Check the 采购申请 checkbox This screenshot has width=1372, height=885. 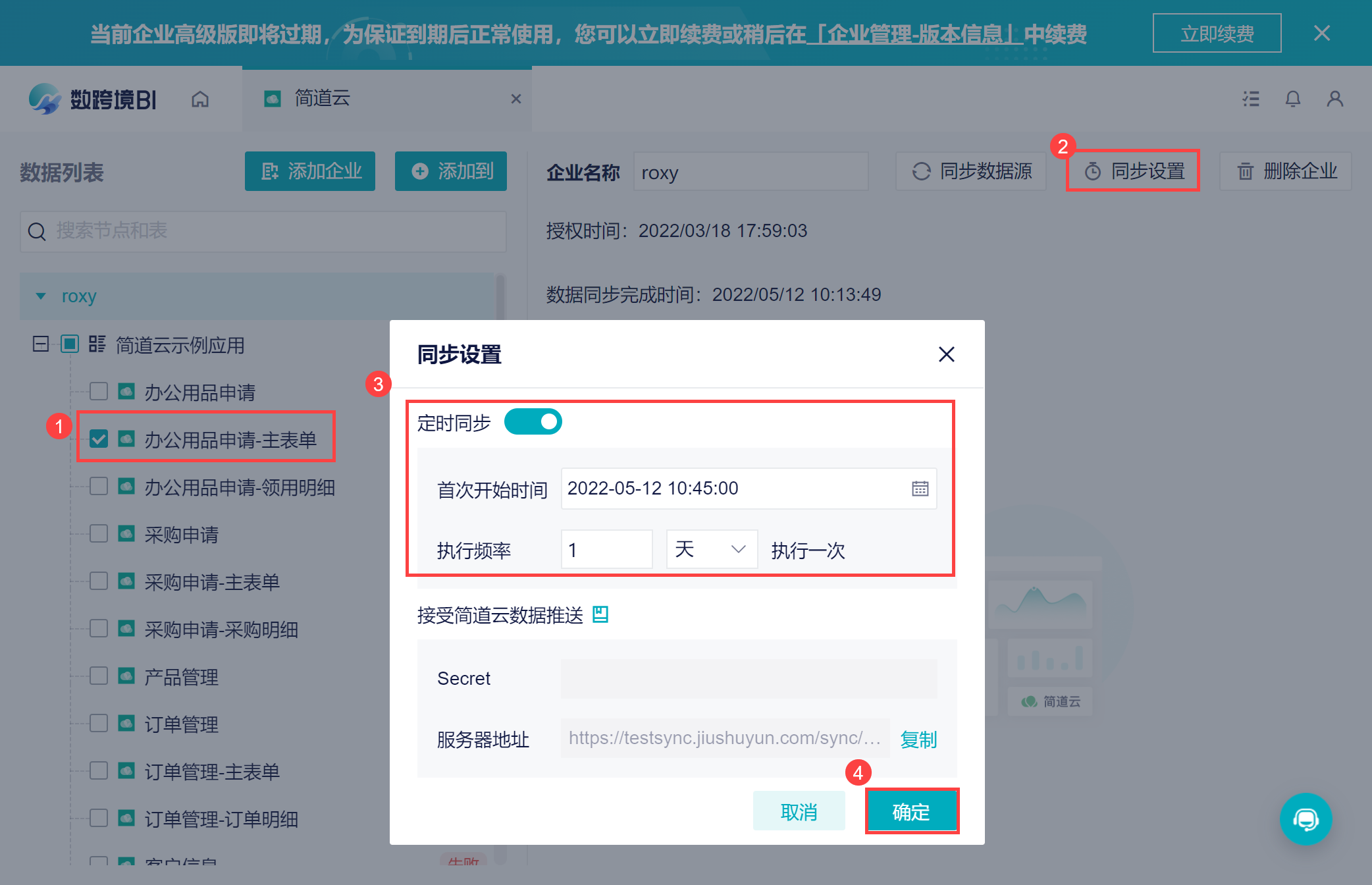(99, 533)
